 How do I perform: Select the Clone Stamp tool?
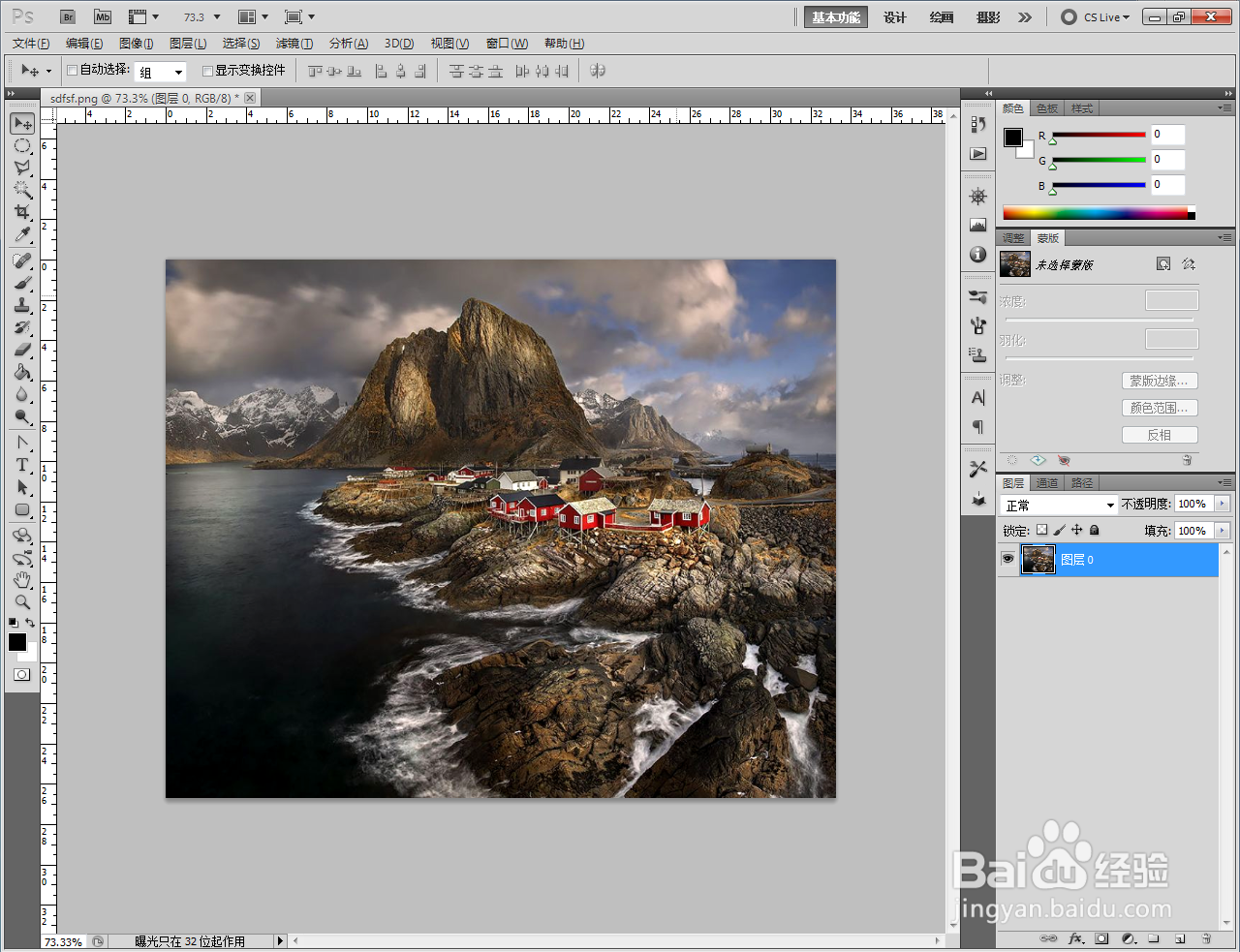pos(22,305)
